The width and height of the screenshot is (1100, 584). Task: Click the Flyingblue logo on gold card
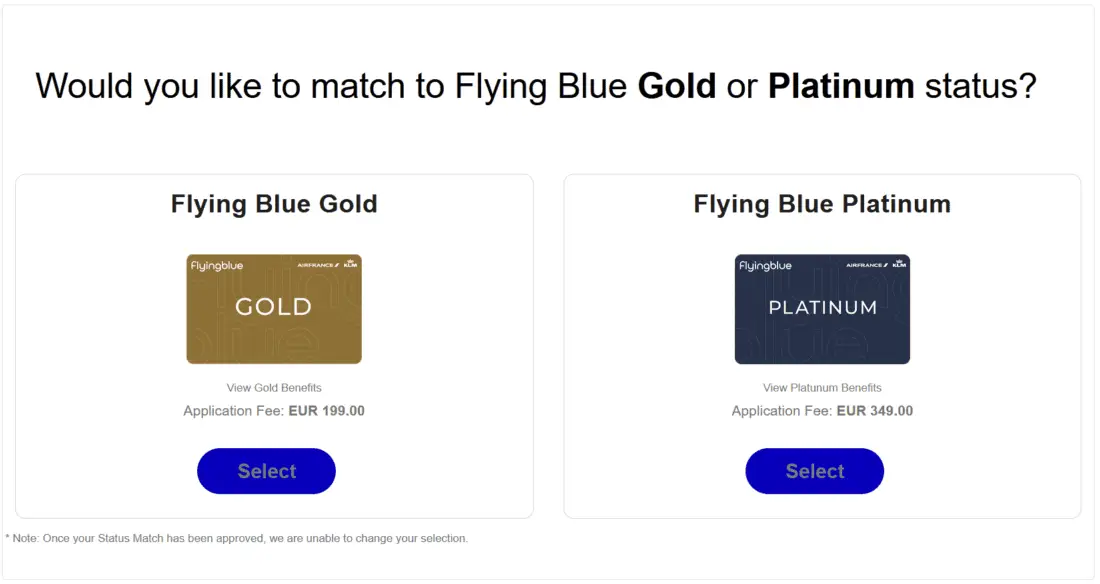217,266
